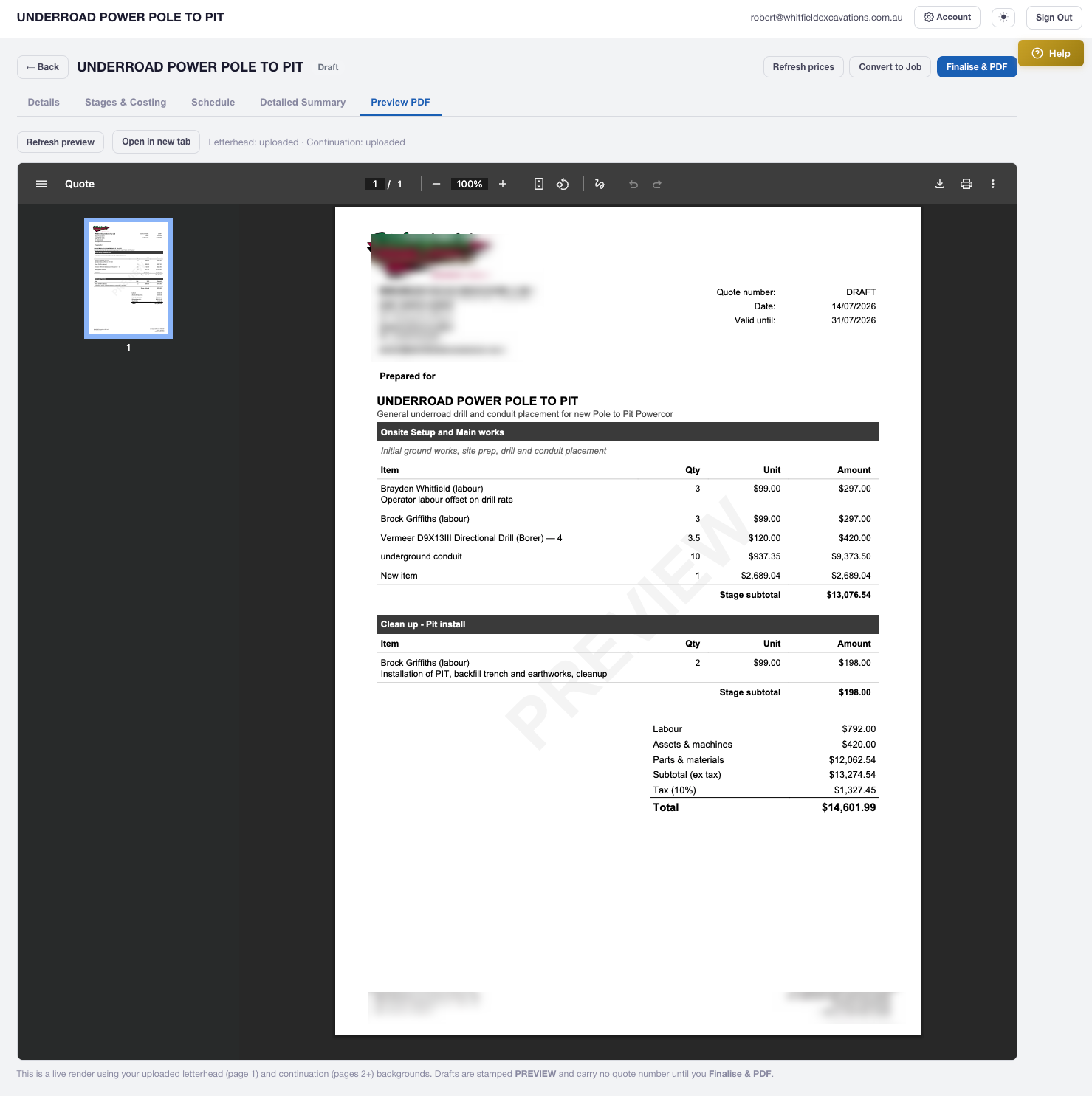Rotate the PDF counterclockwise
1092x1096 pixels.
tap(563, 184)
